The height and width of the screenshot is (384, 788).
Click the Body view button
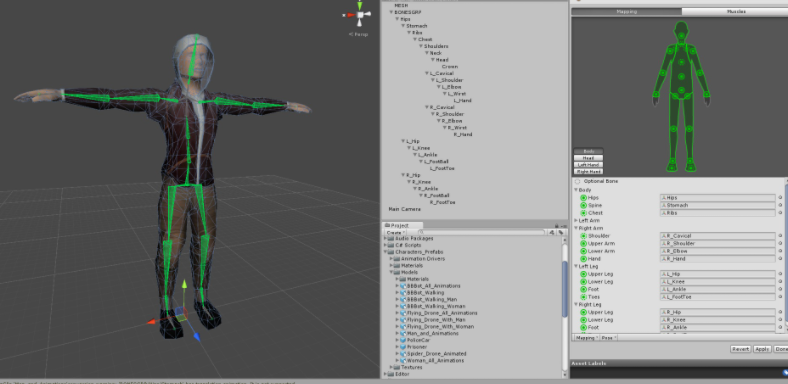588,151
